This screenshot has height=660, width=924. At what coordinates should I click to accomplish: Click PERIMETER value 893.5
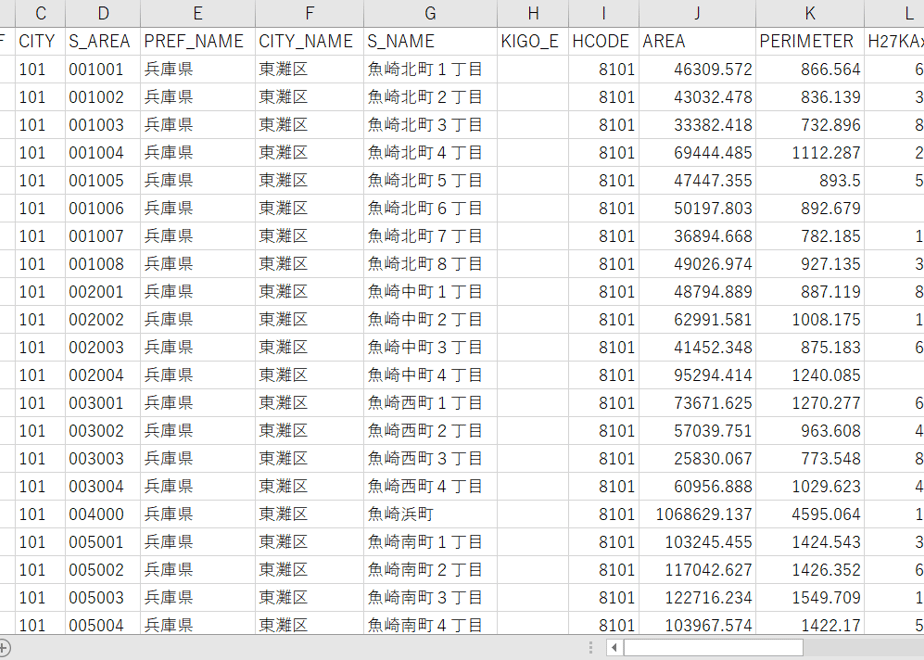810,180
